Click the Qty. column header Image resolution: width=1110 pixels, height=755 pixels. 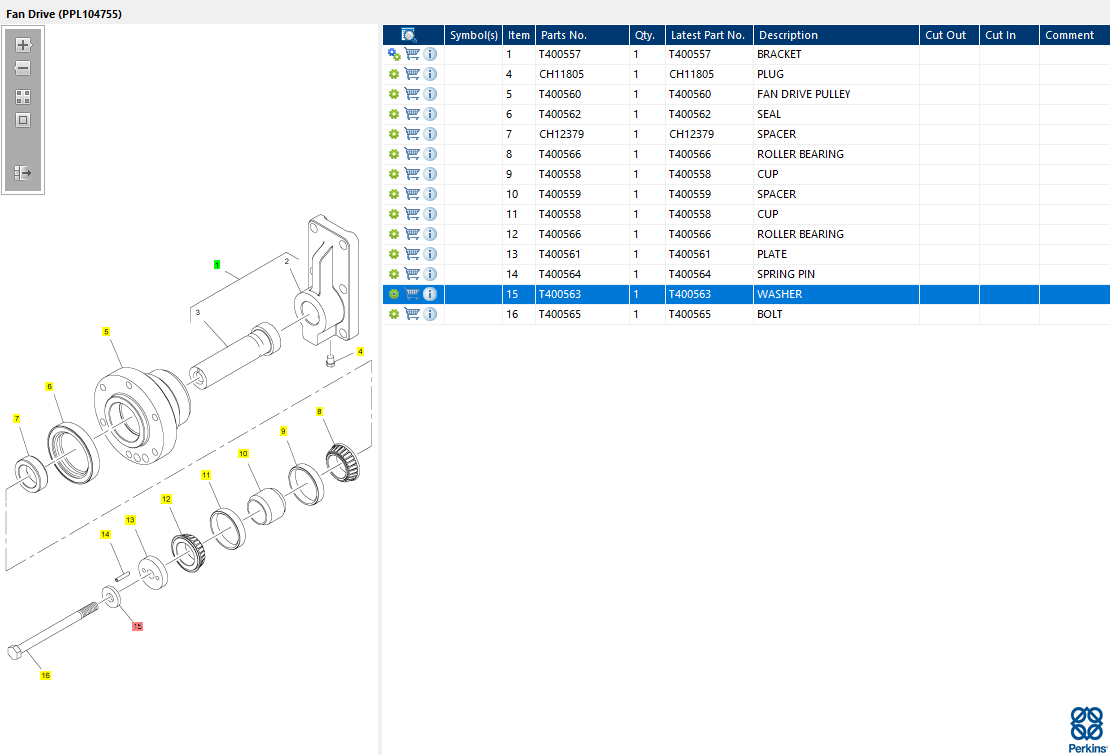pos(645,35)
